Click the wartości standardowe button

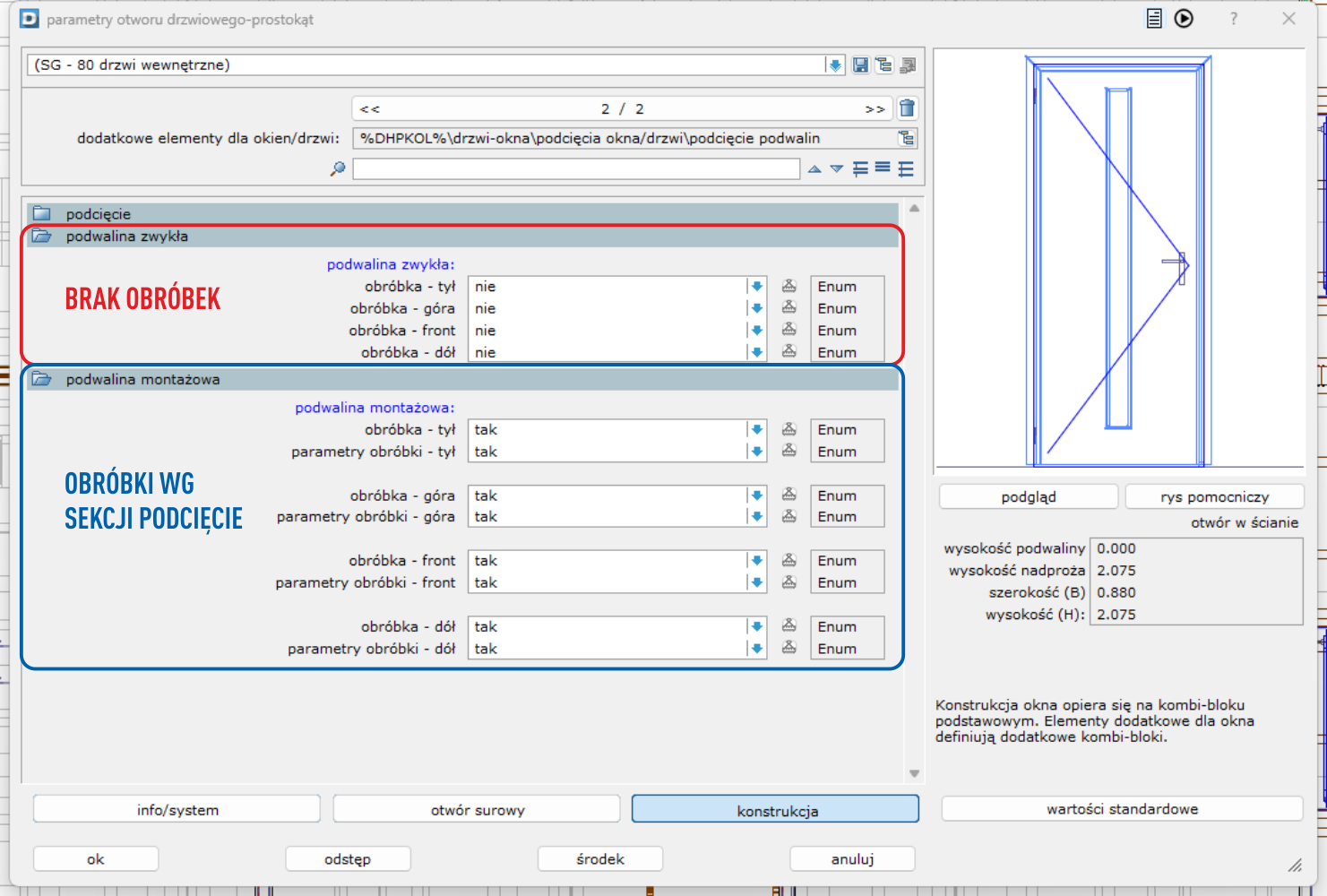1122,809
